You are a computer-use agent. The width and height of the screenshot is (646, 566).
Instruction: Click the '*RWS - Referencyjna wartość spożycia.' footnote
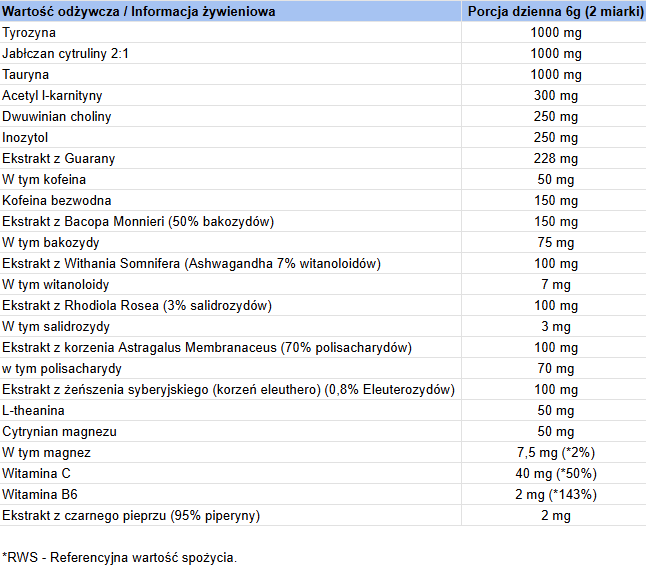point(119,558)
